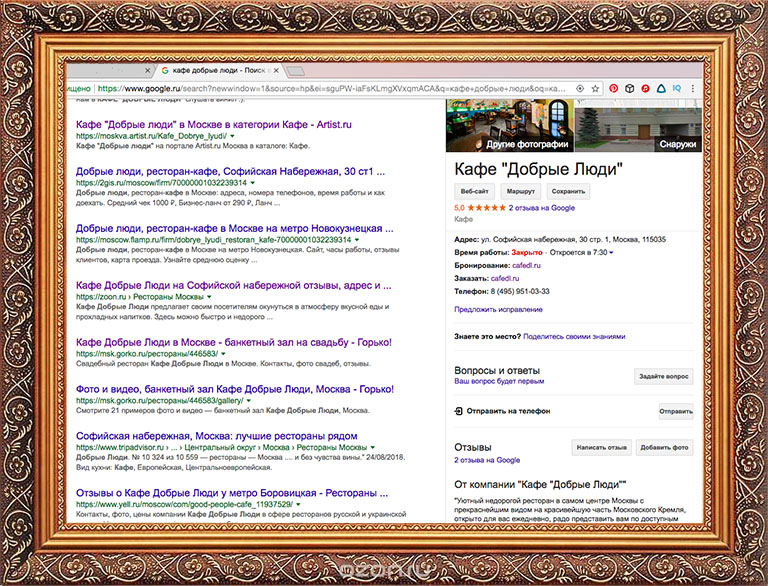Click the address bar URL field

[x=330, y=88]
